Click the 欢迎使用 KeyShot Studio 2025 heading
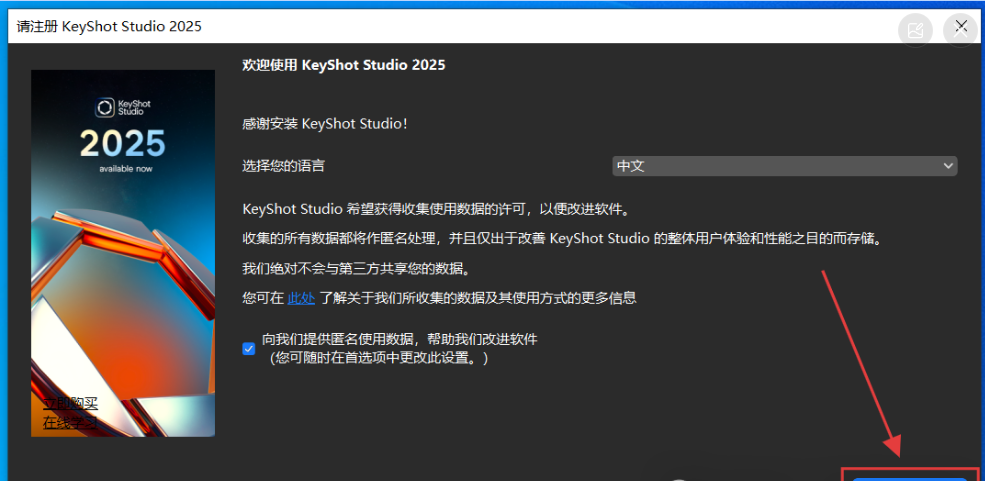This screenshot has height=481, width=985. point(344,65)
